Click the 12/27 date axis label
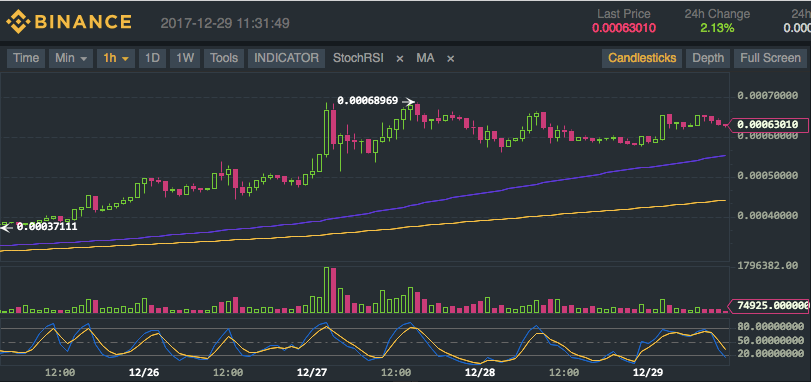The height and width of the screenshot is (382, 811). [312, 372]
